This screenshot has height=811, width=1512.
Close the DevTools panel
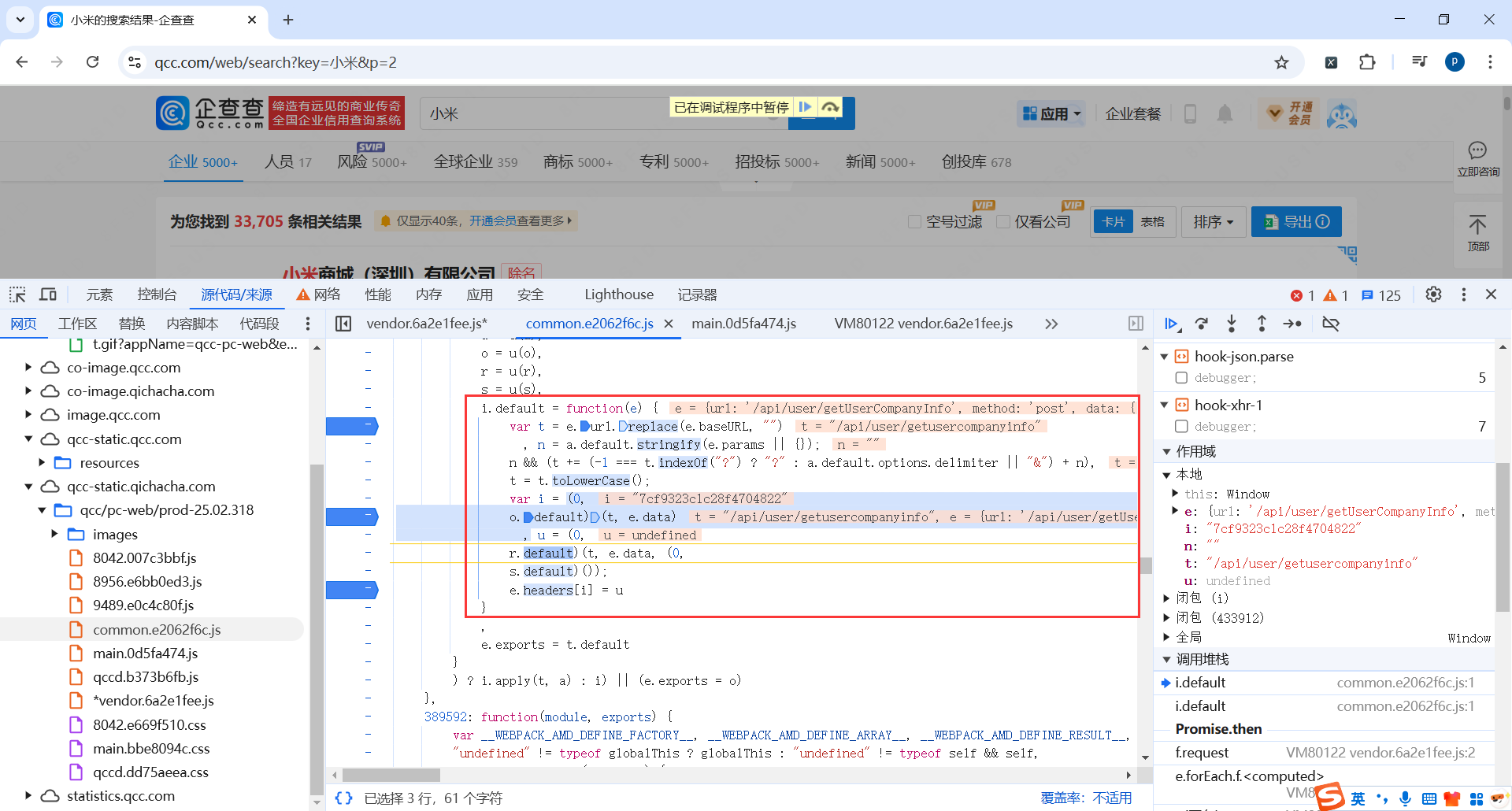pyautogui.click(x=1491, y=294)
